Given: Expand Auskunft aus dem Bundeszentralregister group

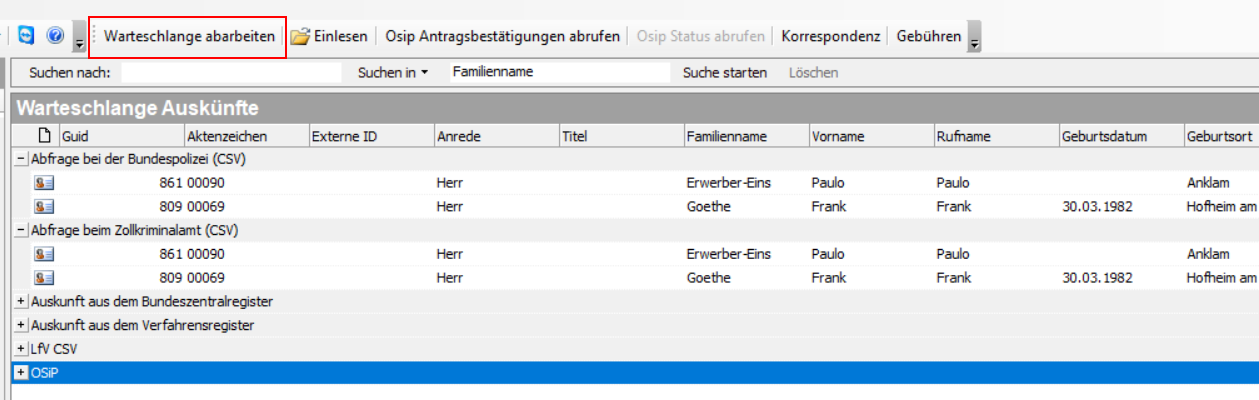Looking at the screenshot, I should coord(21,301).
